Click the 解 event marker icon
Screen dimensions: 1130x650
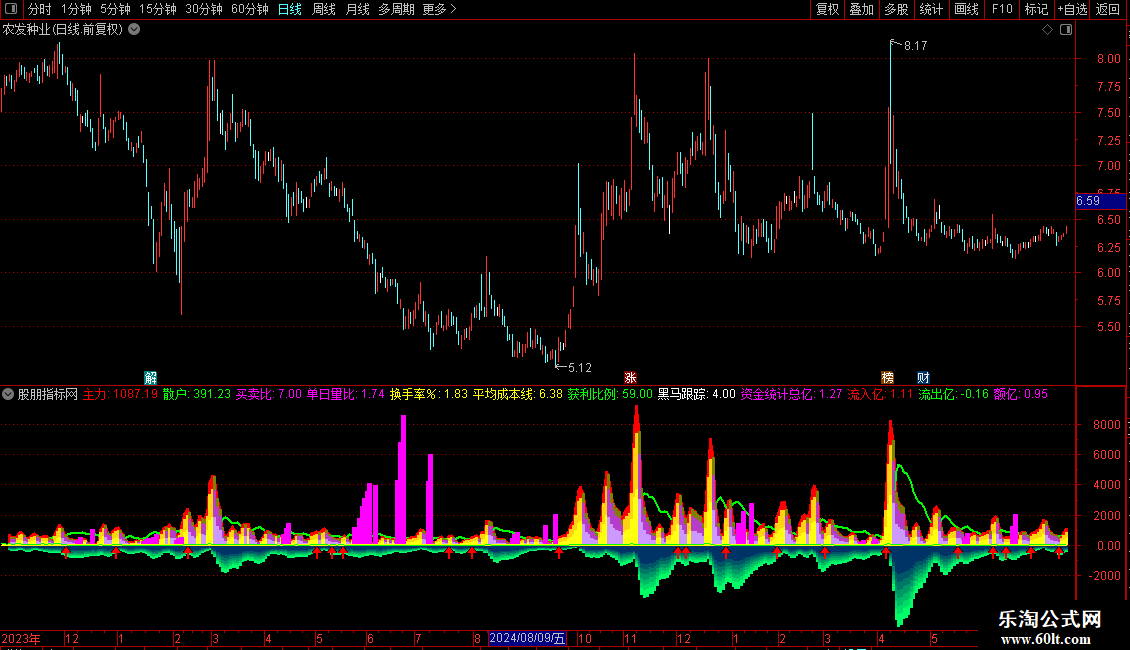pos(150,378)
